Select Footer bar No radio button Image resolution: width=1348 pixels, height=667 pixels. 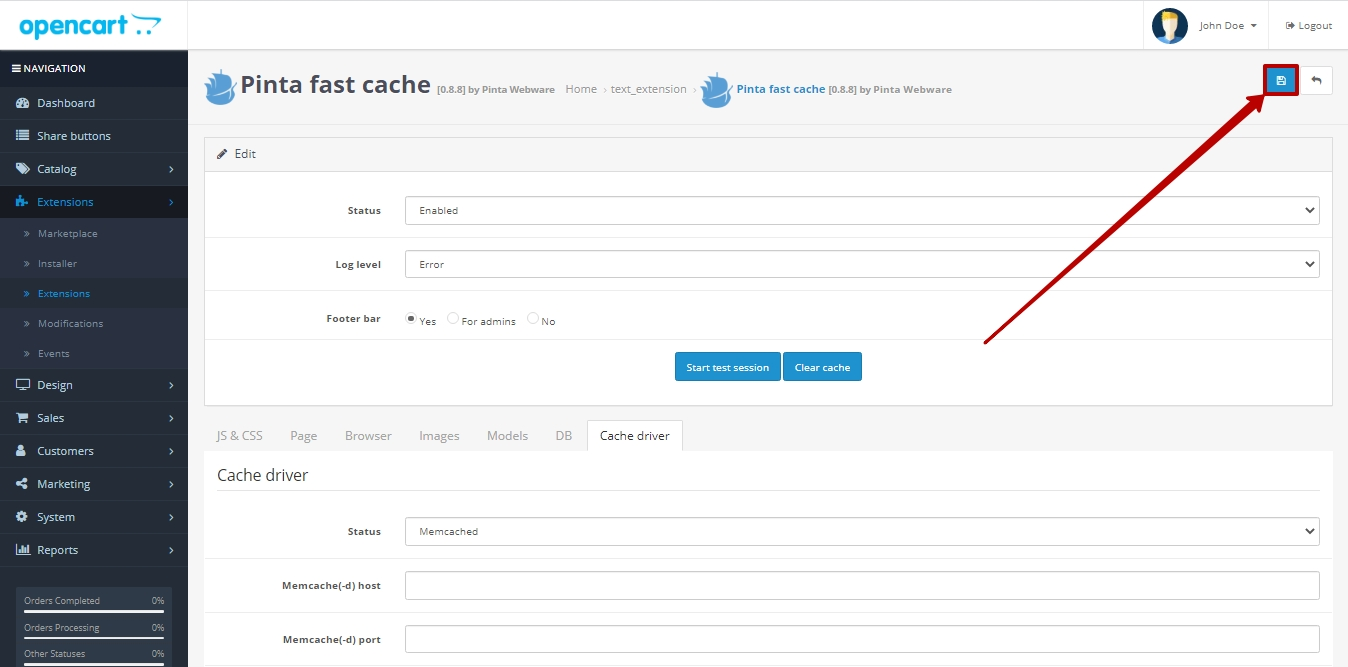click(533, 319)
